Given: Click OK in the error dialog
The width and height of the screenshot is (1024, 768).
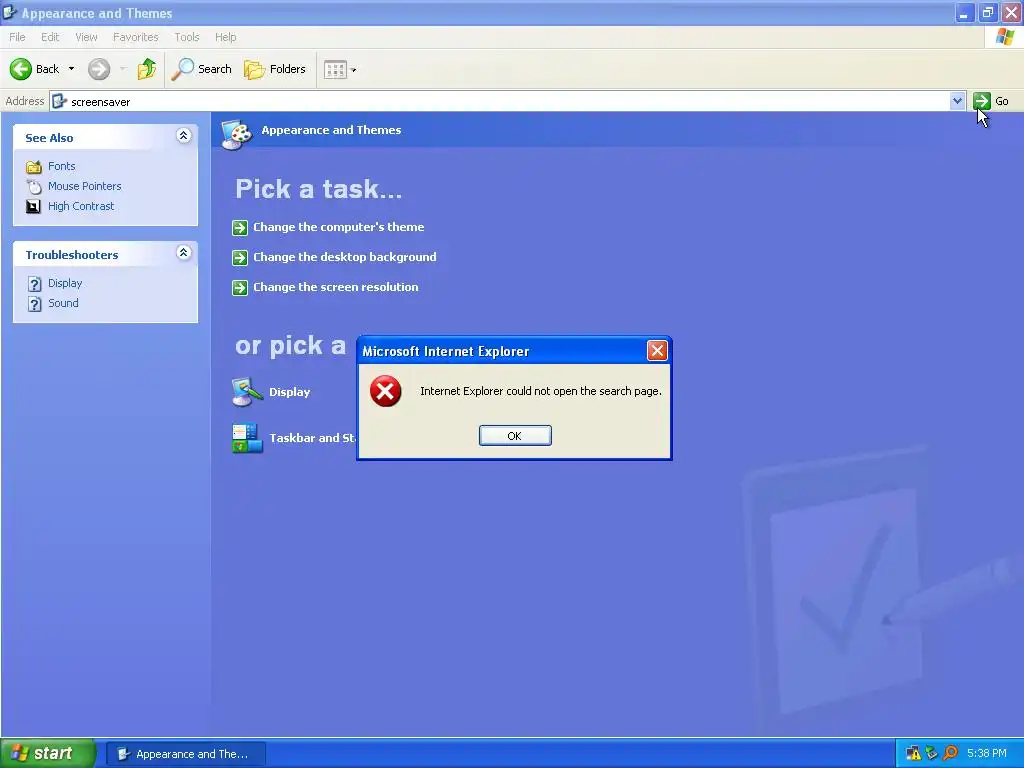Looking at the screenshot, I should tap(515, 436).
